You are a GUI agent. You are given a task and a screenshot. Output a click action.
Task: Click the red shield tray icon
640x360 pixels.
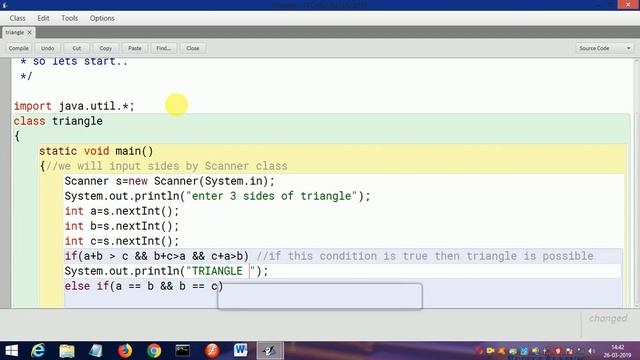(x=558, y=351)
